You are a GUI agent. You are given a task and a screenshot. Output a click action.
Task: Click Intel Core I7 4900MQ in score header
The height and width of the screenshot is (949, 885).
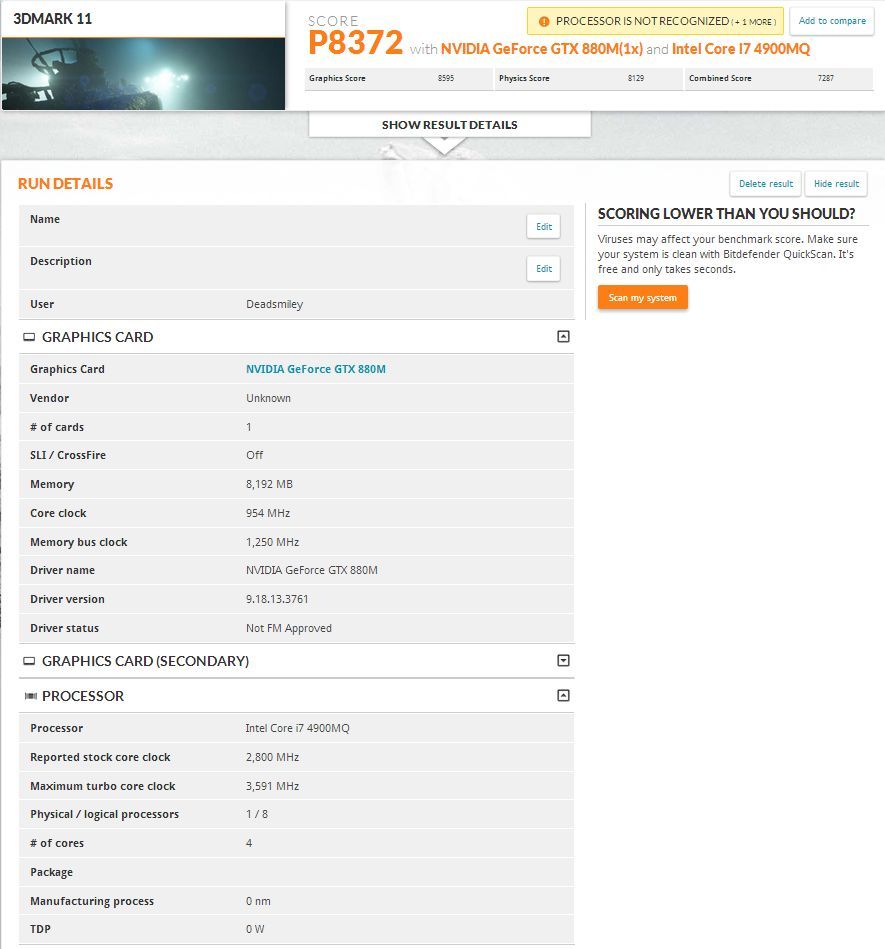(741, 49)
